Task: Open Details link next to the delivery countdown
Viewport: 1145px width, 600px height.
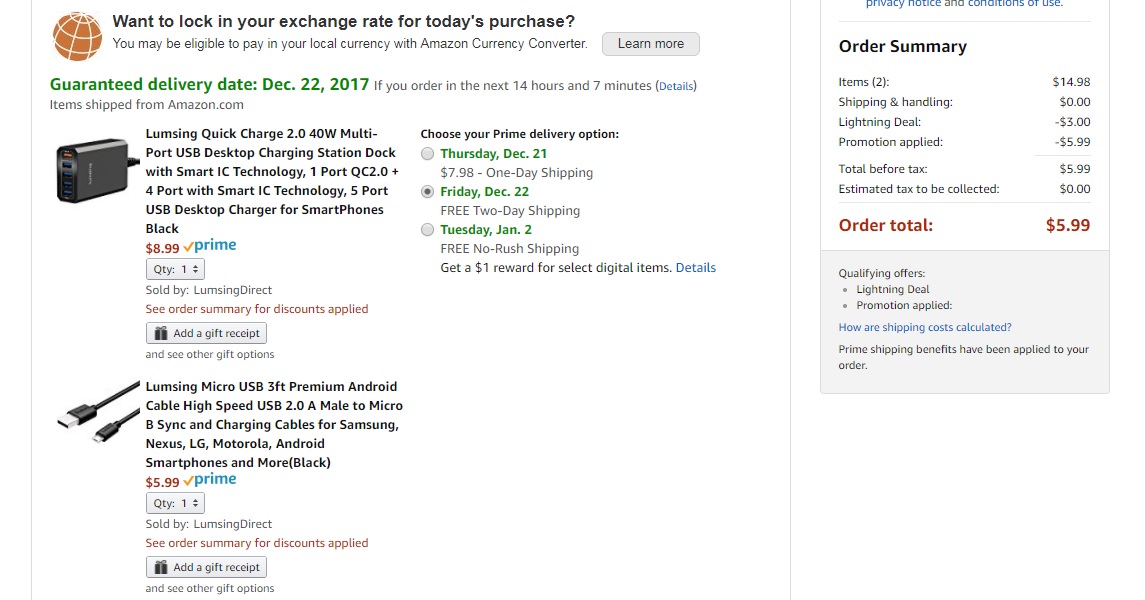Action: [676, 86]
